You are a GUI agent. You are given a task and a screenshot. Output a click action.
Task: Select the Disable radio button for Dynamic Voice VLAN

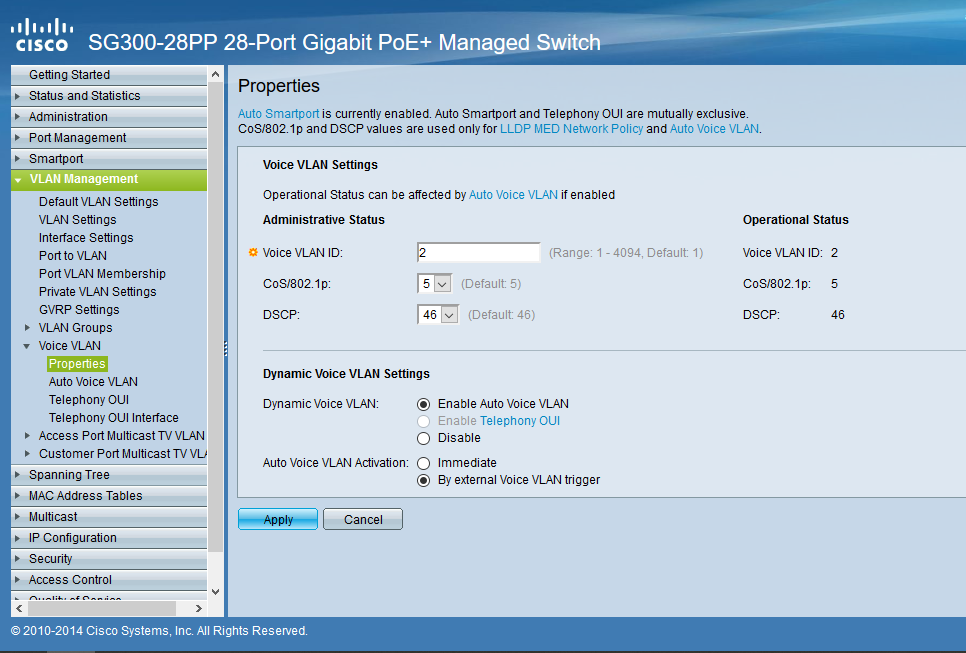[423, 438]
